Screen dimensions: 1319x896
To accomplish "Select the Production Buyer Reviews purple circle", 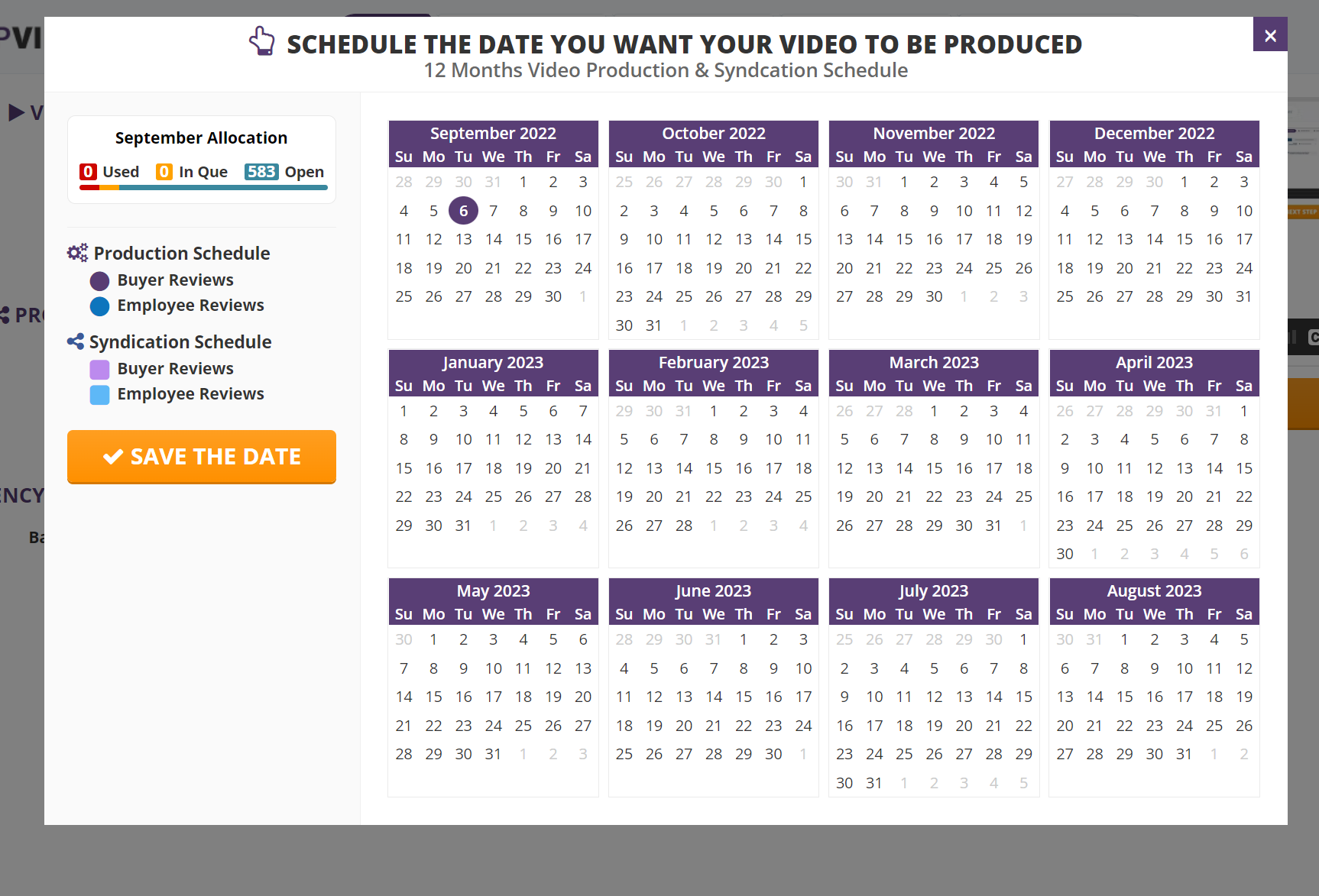I will (x=99, y=281).
